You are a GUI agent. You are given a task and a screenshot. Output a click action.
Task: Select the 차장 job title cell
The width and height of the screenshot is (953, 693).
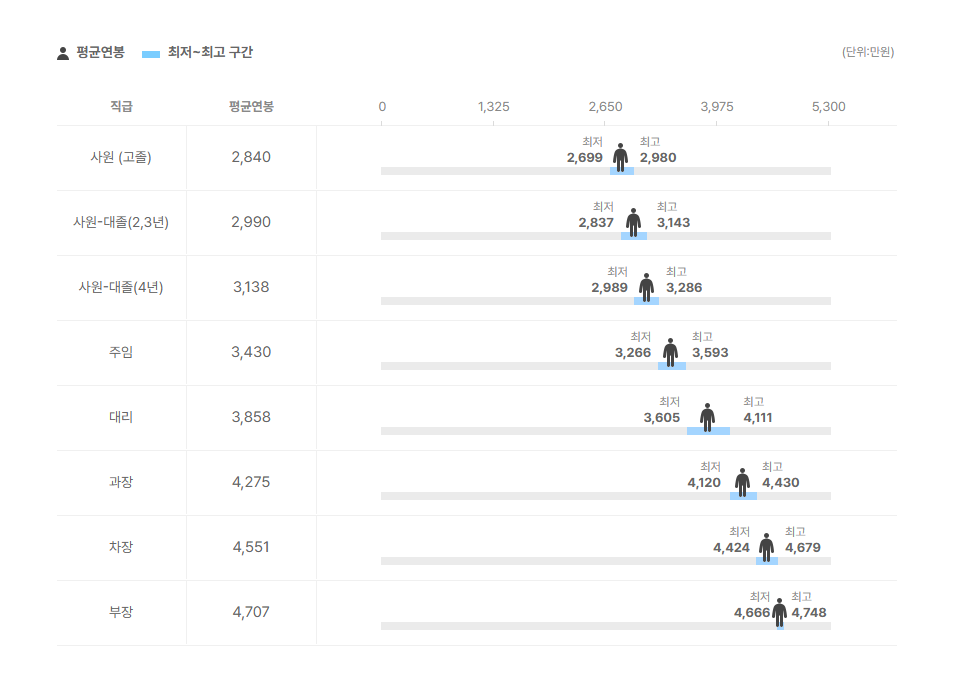coord(121,547)
